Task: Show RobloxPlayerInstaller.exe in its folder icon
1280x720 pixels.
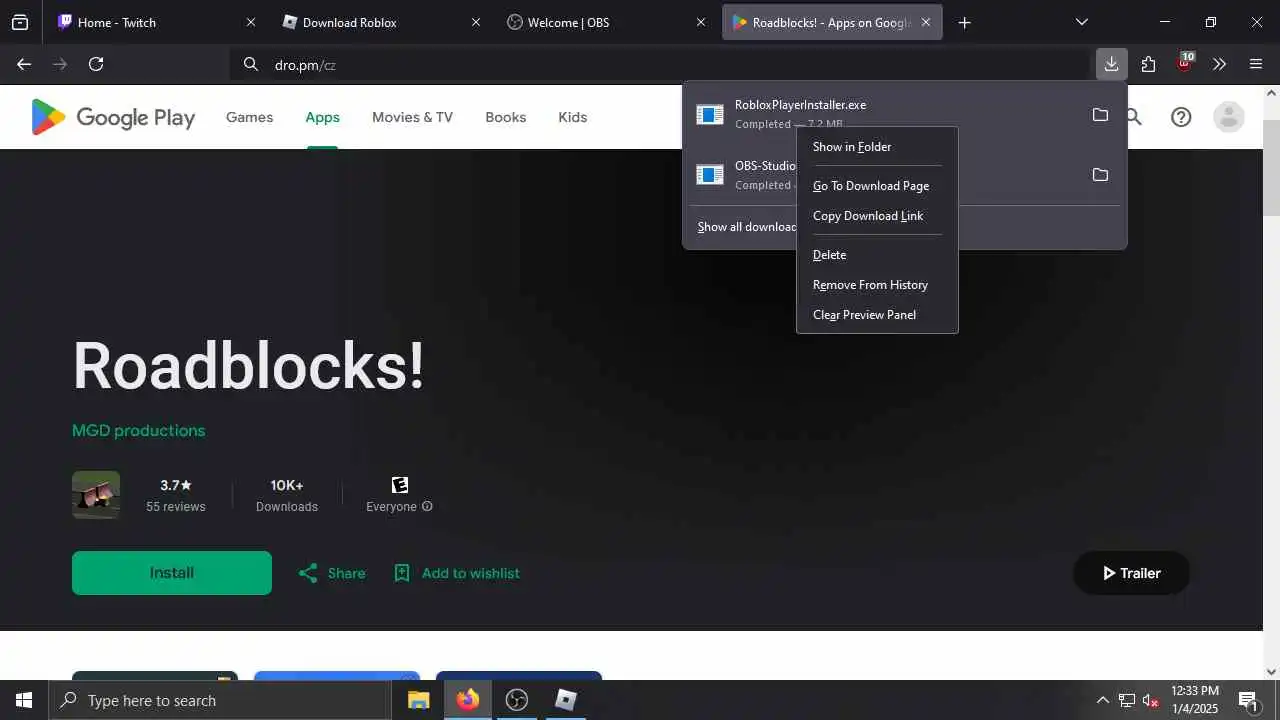Action: 1100,115
